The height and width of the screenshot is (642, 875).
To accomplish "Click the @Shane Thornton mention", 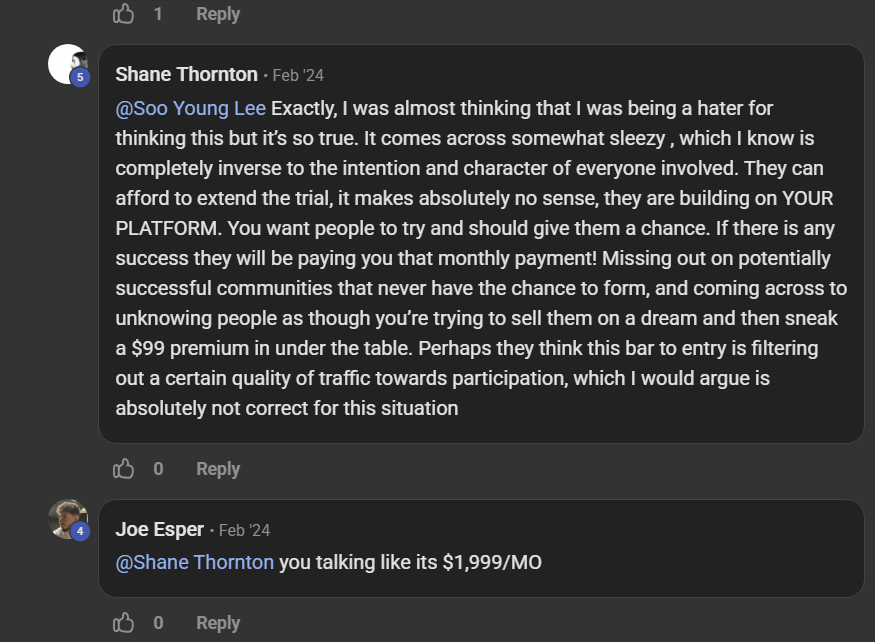I will pyautogui.click(x=195, y=562).
